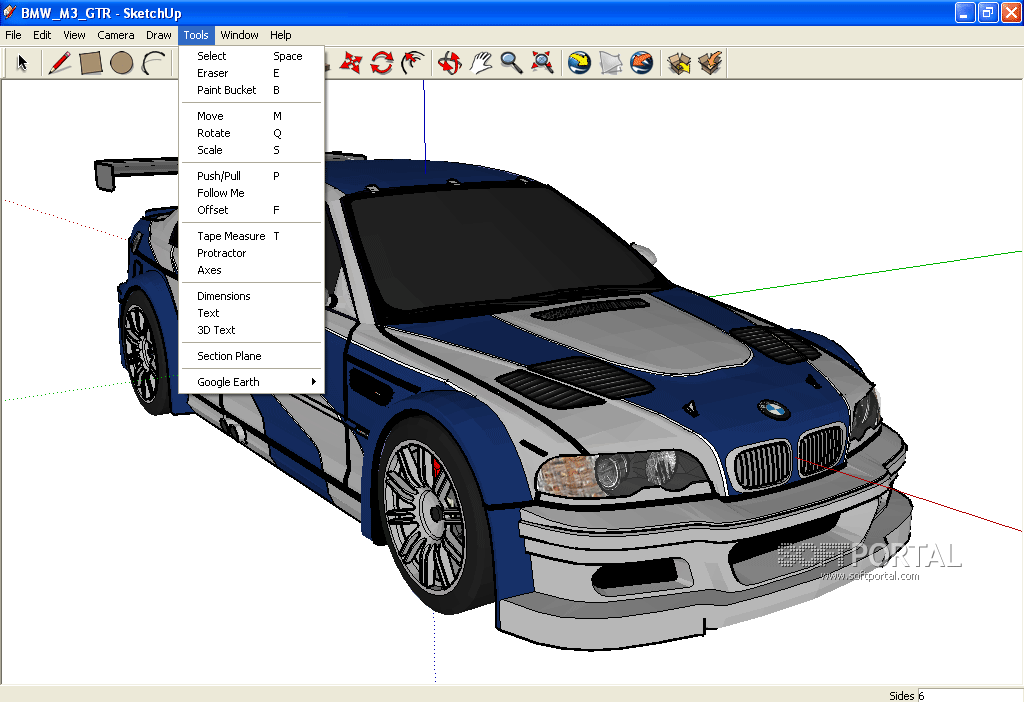Choose Eraser from the Tools menu
This screenshot has width=1024, height=702.
tap(251, 73)
